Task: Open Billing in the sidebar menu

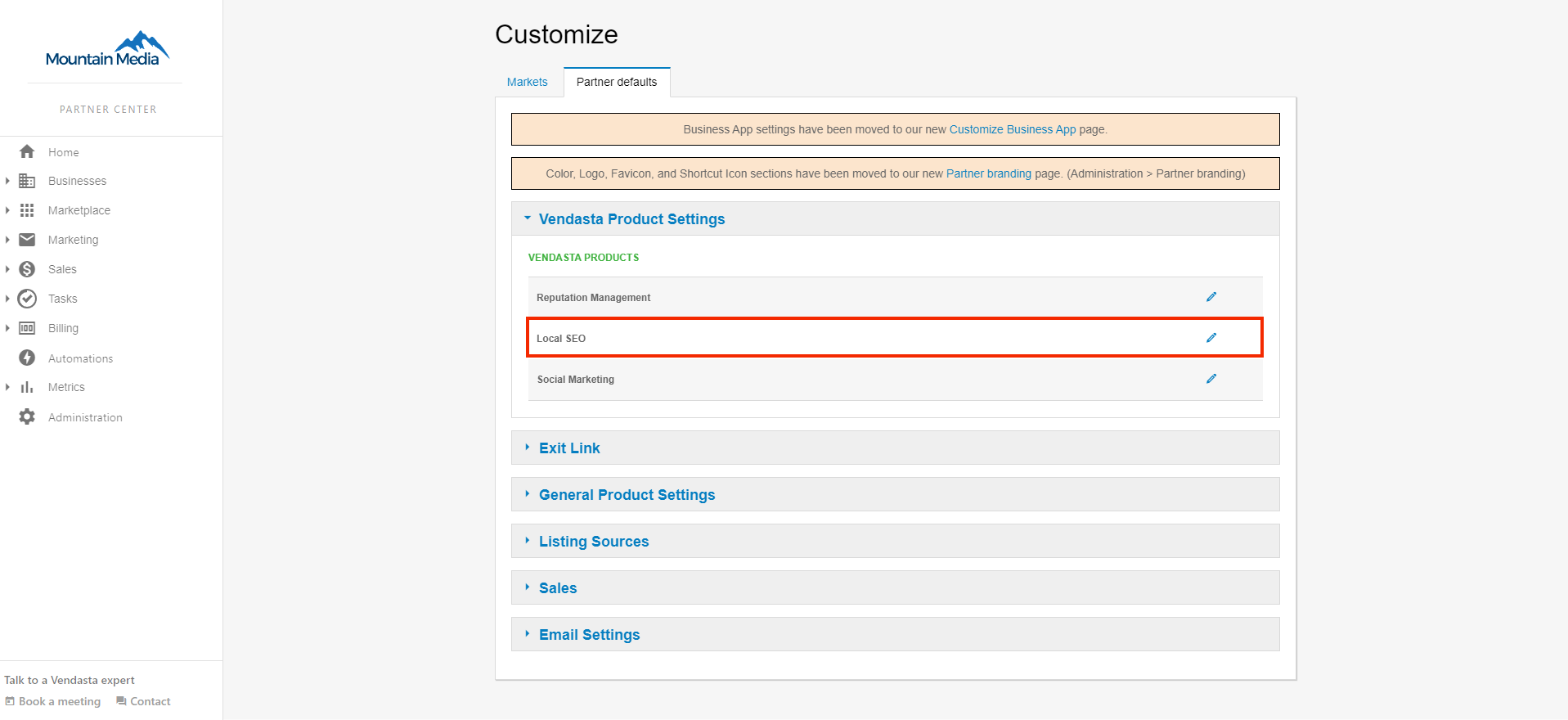Action: point(64,328)
